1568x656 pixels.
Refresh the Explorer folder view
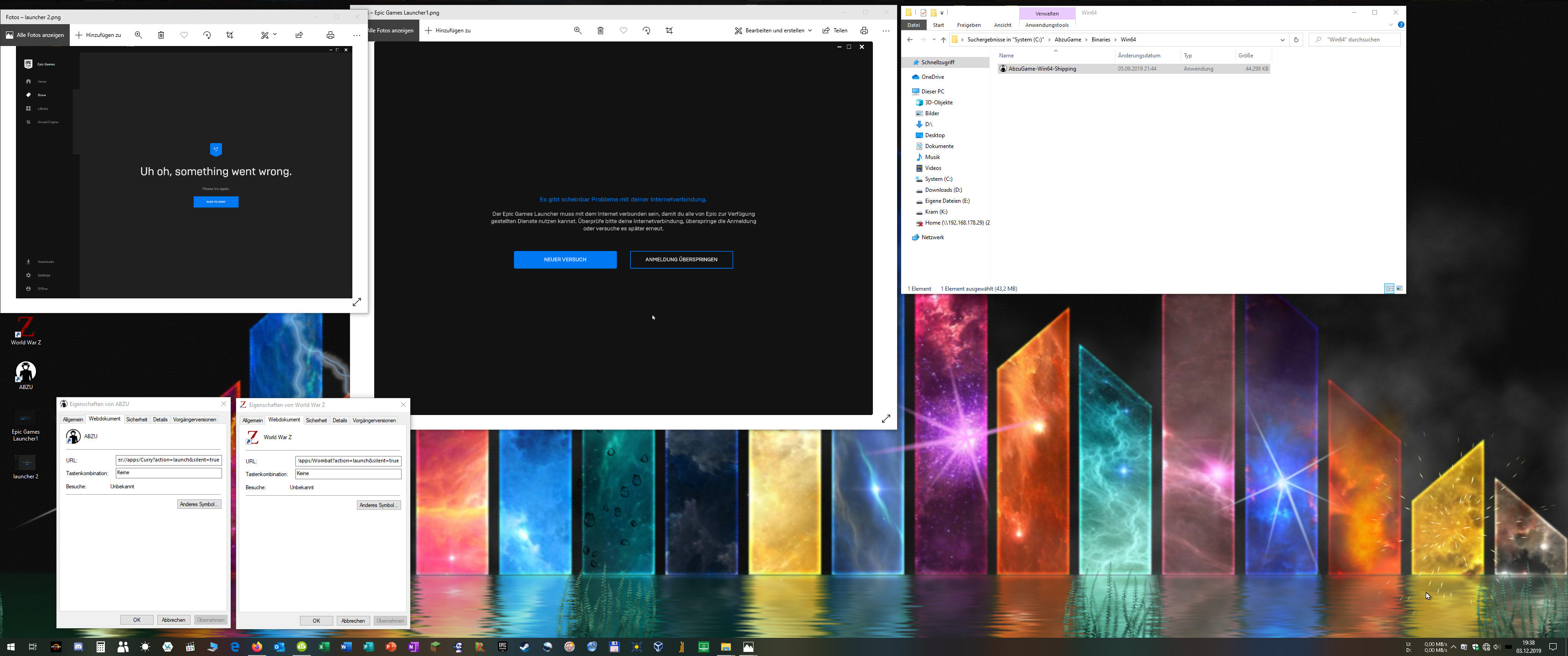coord(1296,40)
